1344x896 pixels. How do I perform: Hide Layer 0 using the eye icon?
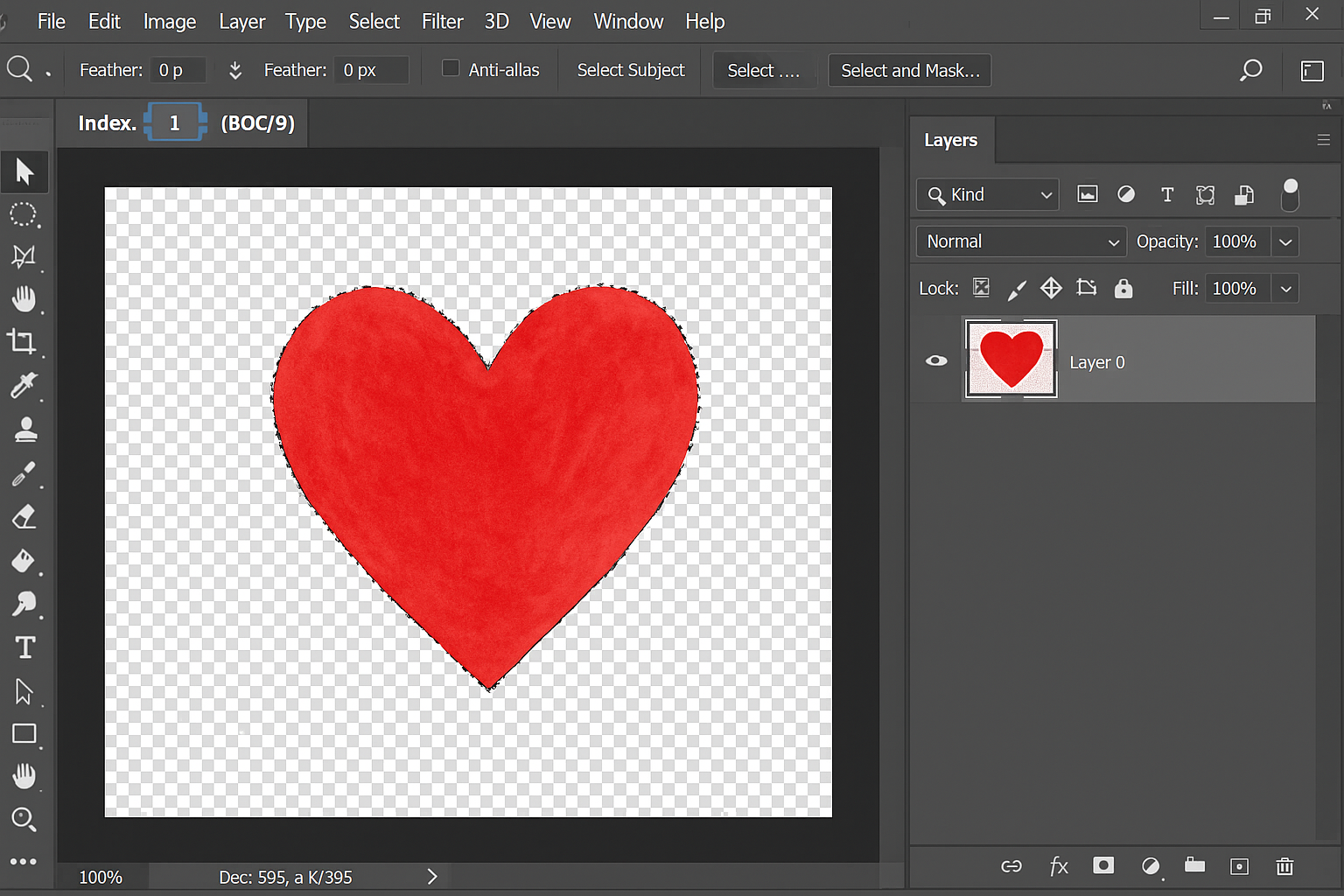(936, 360)
